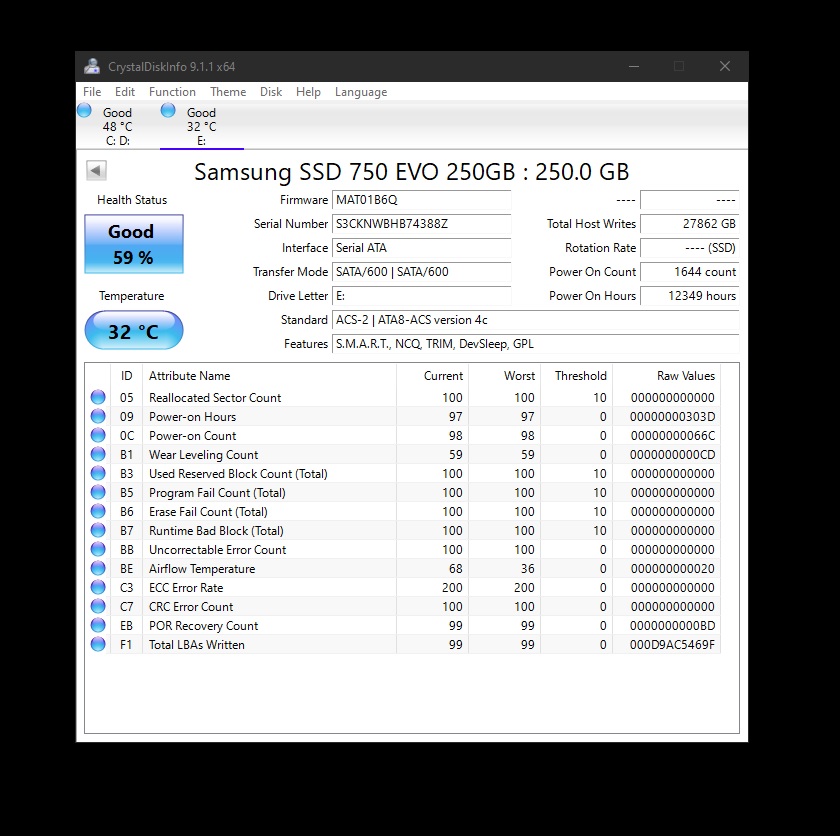Click the Standard field ACS-2 | ATA8-ACS

[x=536, y=320]
